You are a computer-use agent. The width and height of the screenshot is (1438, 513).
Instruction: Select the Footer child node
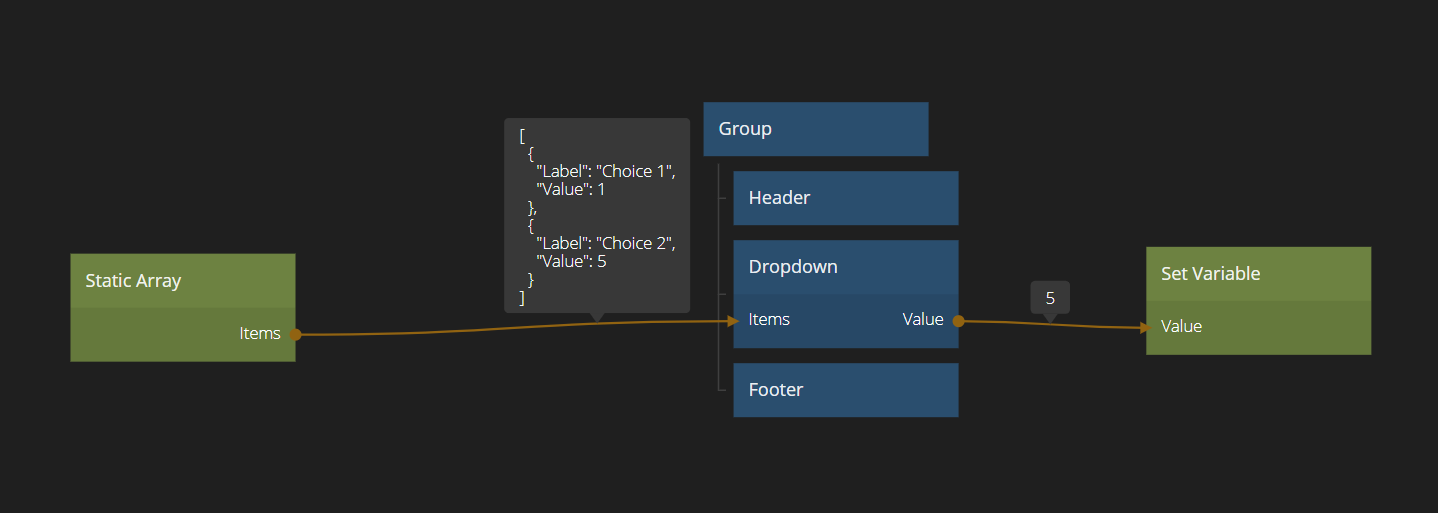coord(845,390)
